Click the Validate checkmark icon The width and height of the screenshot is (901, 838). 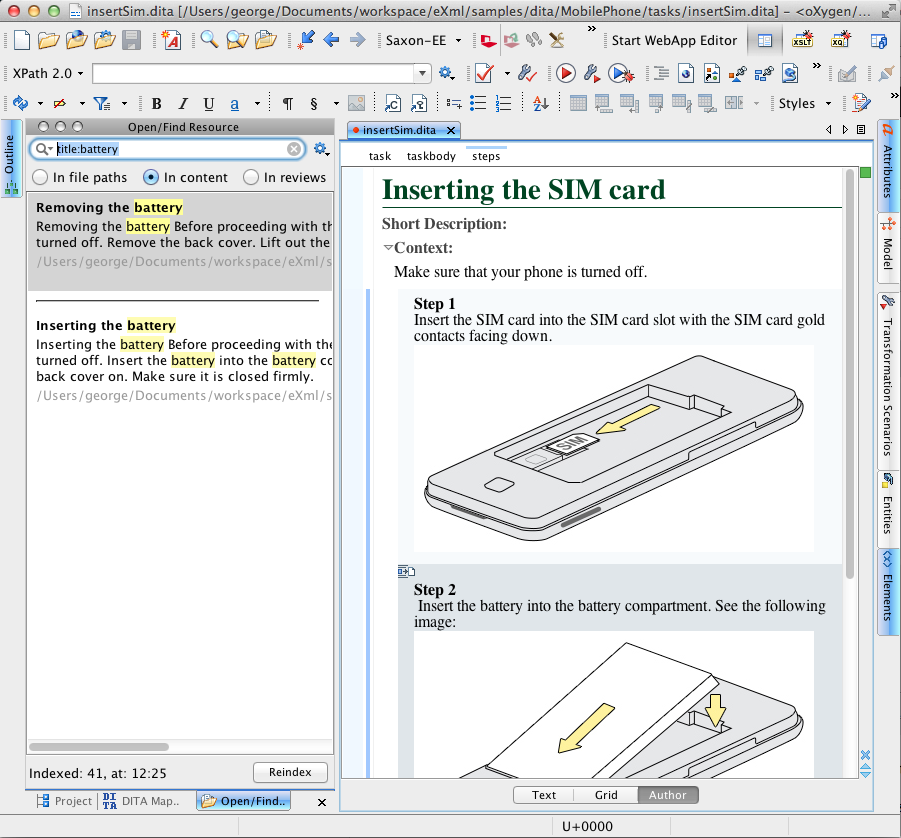pyautogui.click(x=484, y=73)
